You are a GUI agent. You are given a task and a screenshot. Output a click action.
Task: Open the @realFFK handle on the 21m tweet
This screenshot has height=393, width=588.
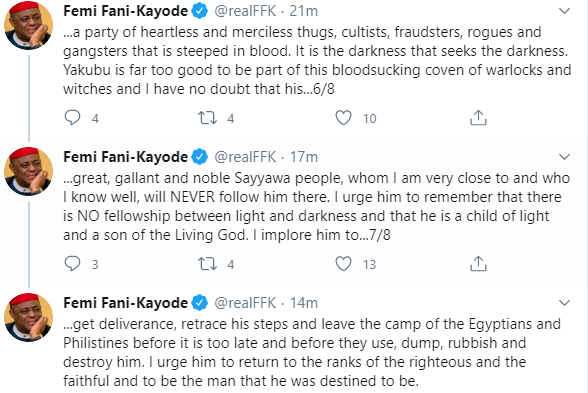(x=245, y=11)
